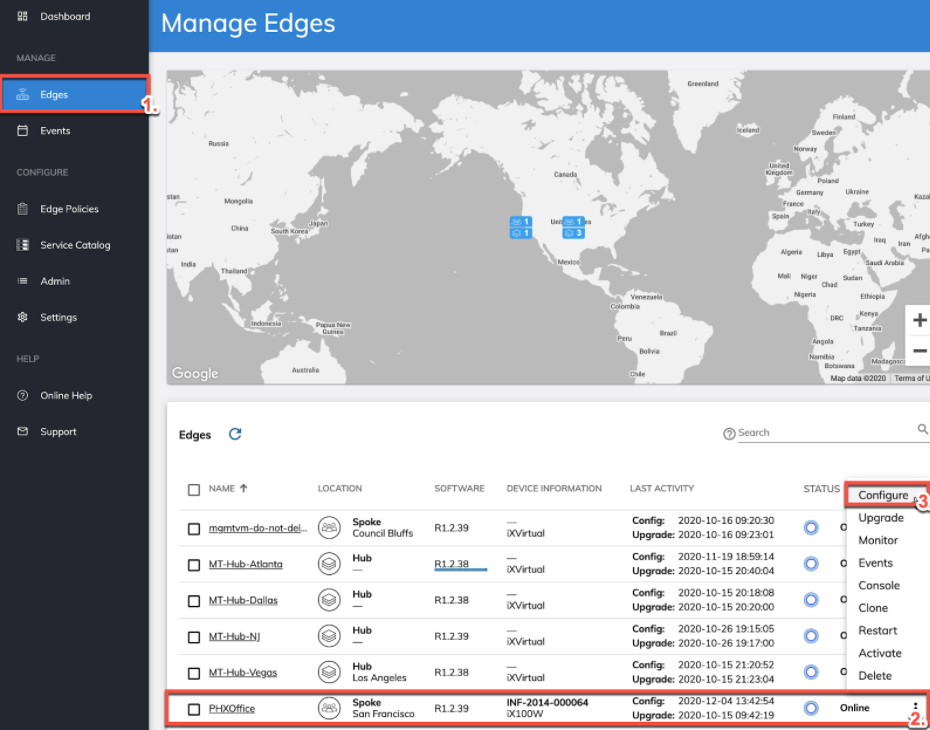The image size is (930, 730).
Task: Click the Spoke icon in PHXOffice row
Action: [329, 708]
